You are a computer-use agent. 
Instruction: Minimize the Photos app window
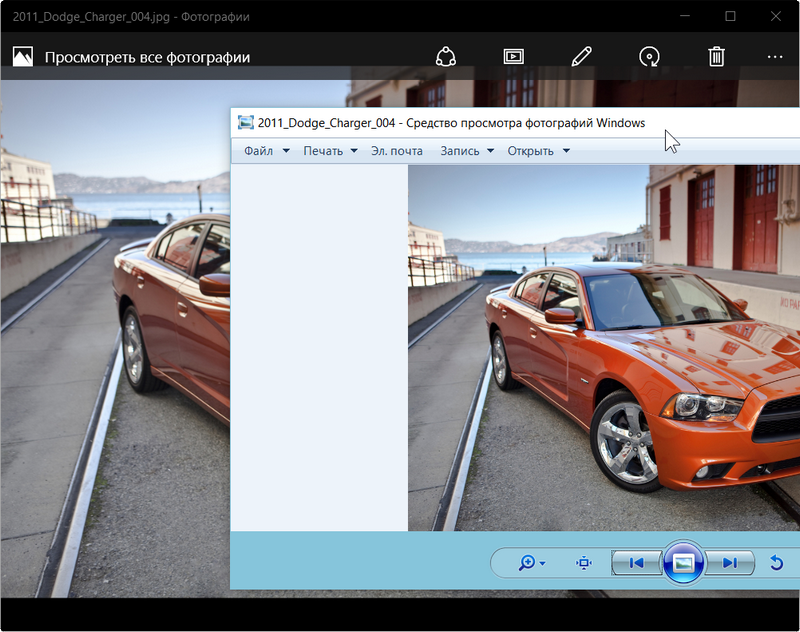(x=685, y=16)
